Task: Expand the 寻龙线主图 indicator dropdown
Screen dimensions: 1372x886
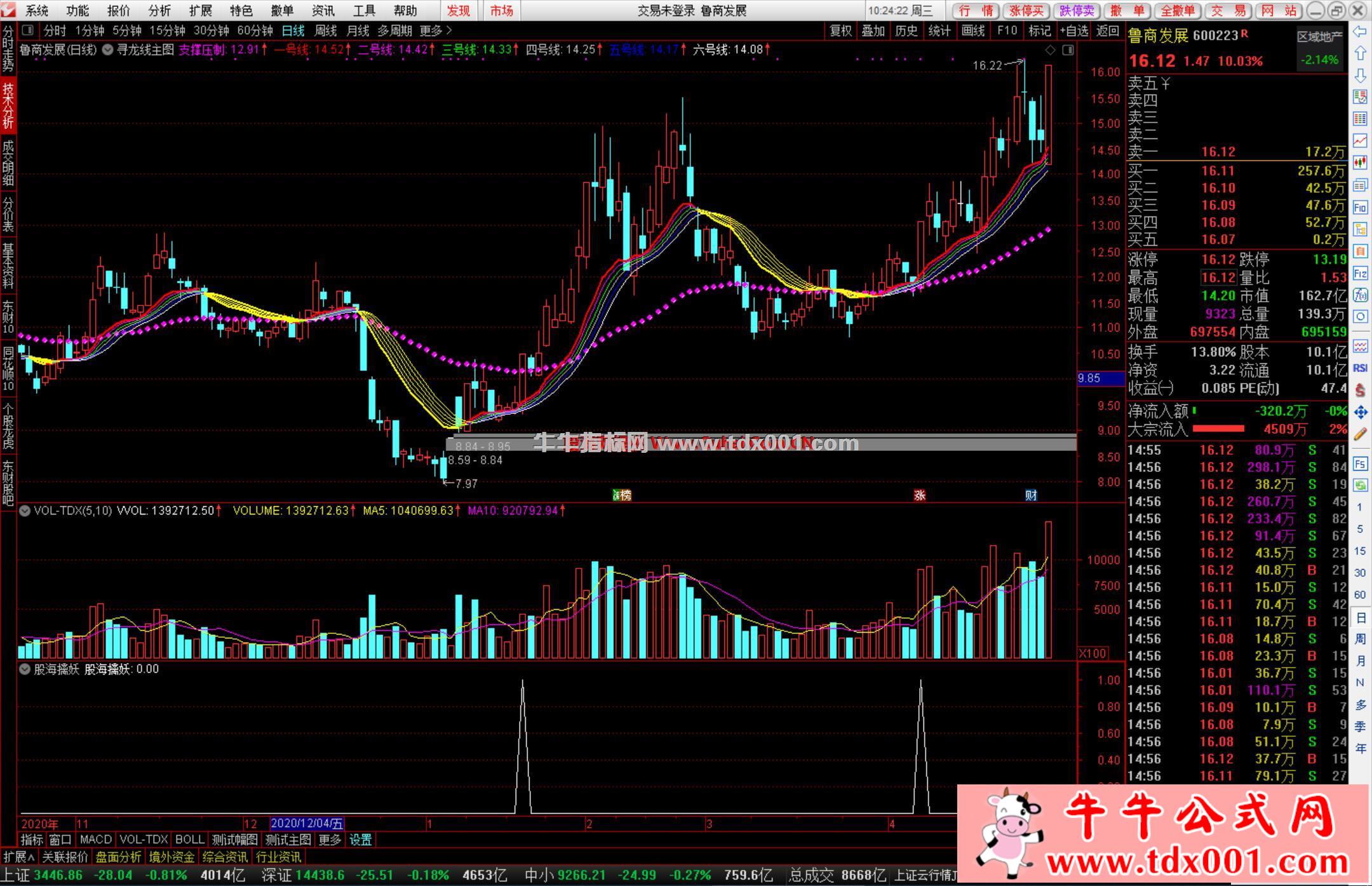Action: (x=108, y=50)
